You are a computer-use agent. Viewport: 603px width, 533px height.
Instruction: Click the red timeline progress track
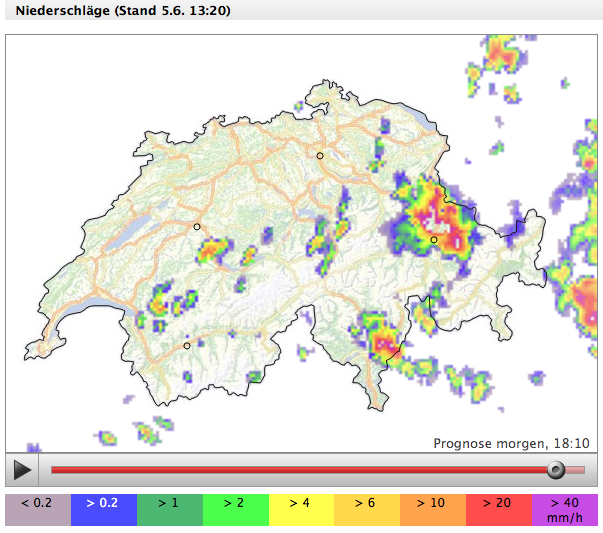click(x=300, y=469)
